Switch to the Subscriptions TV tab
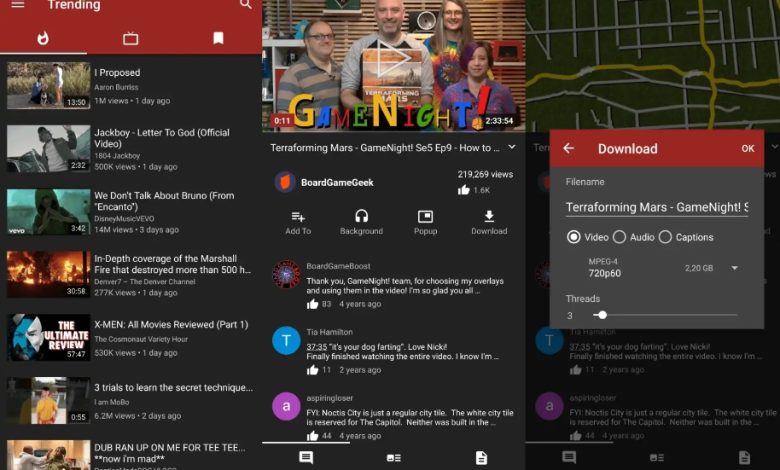The height and width of the screenshot is (470, 780). (130, 38)
